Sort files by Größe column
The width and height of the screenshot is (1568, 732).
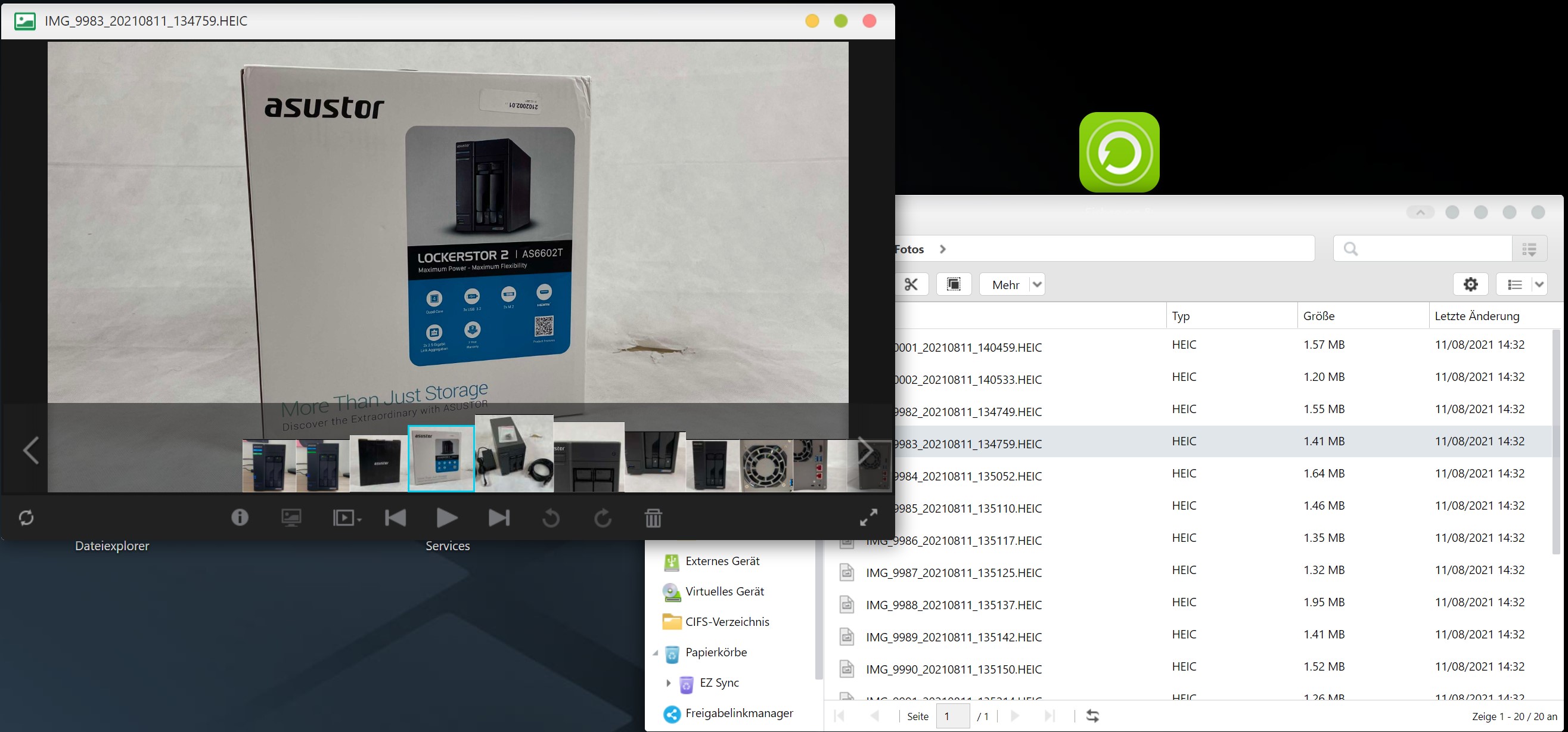point(1364,316)
